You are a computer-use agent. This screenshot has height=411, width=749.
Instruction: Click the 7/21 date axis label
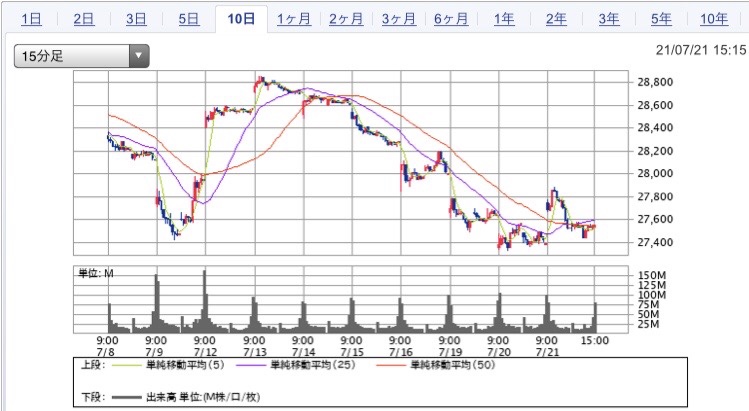tap(547, 353)
